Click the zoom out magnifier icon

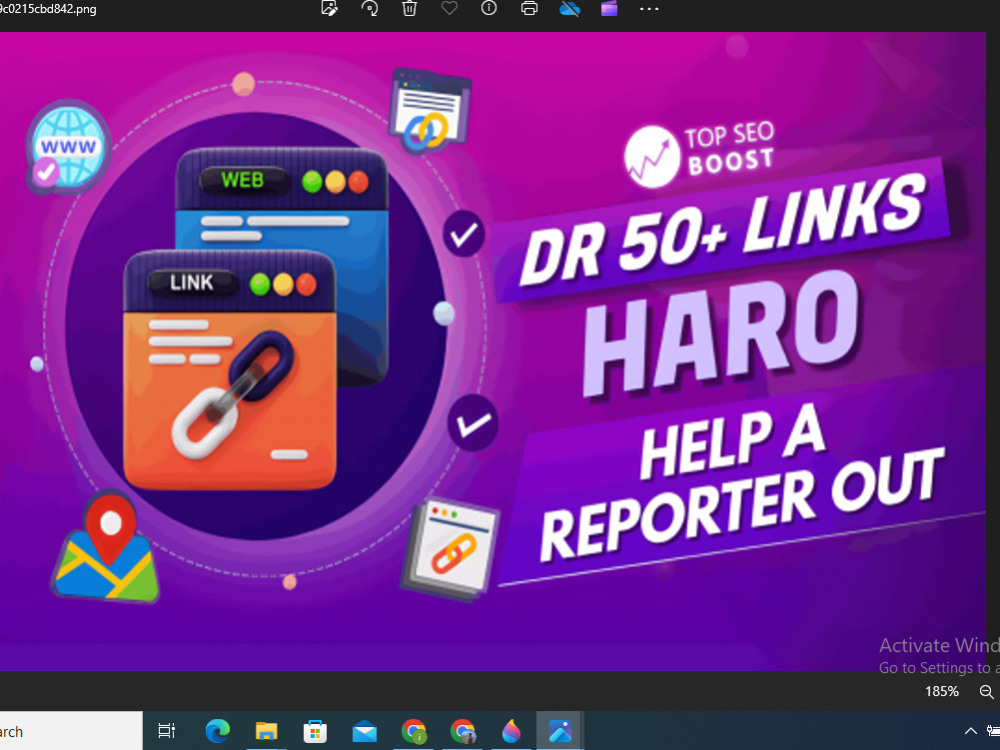987,691
